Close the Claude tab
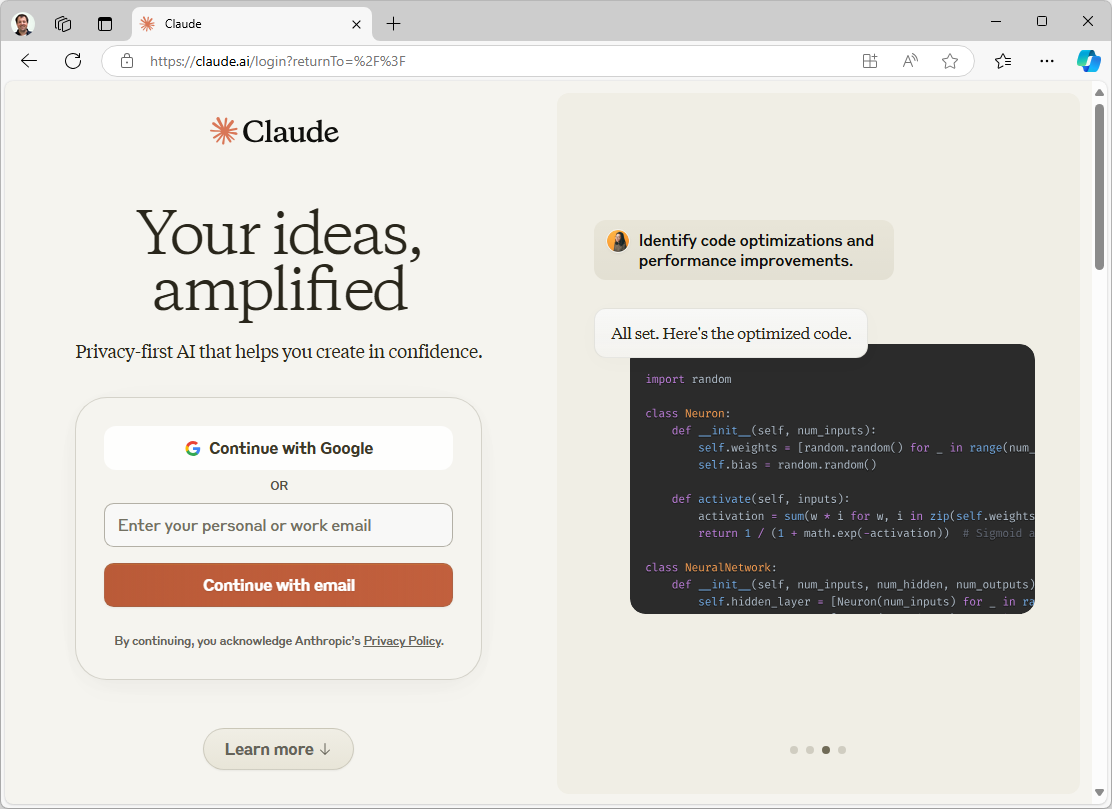This screenshot has width=1112, height=809. (356, 24)
